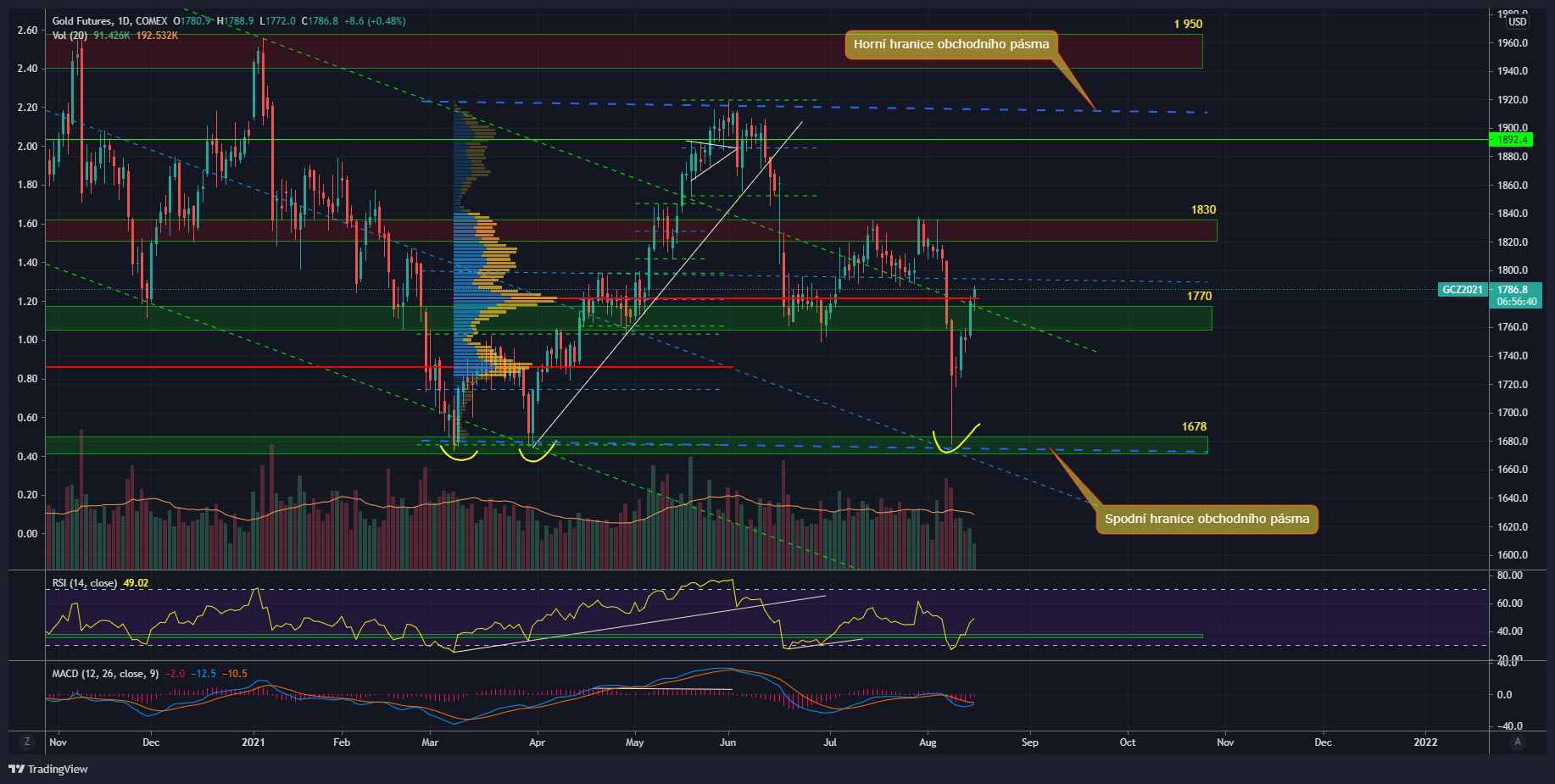Select the Vol (20) indicator legend
The height and width of the screenshot is (784, 1555).
70,36
